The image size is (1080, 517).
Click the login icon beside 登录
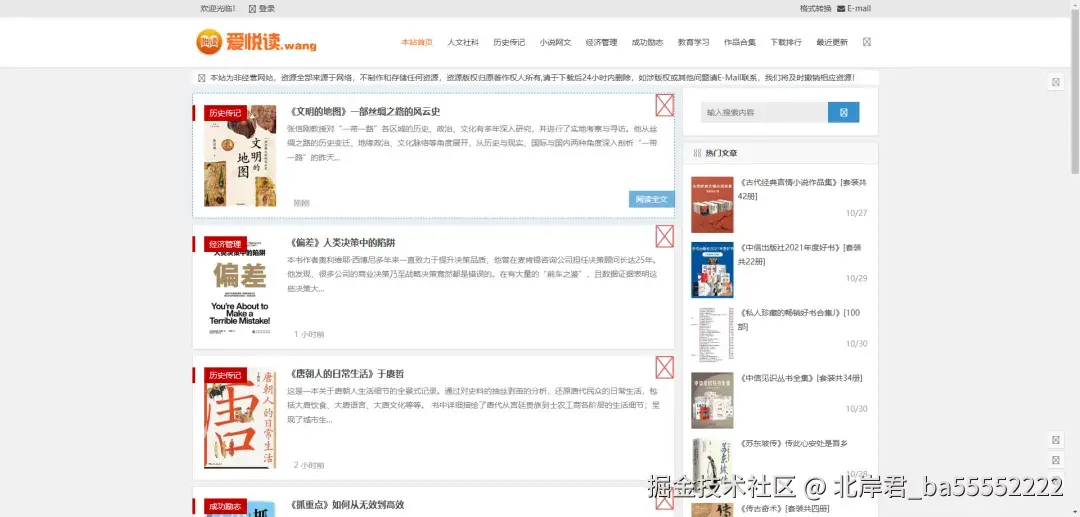(x=252, y=9)
